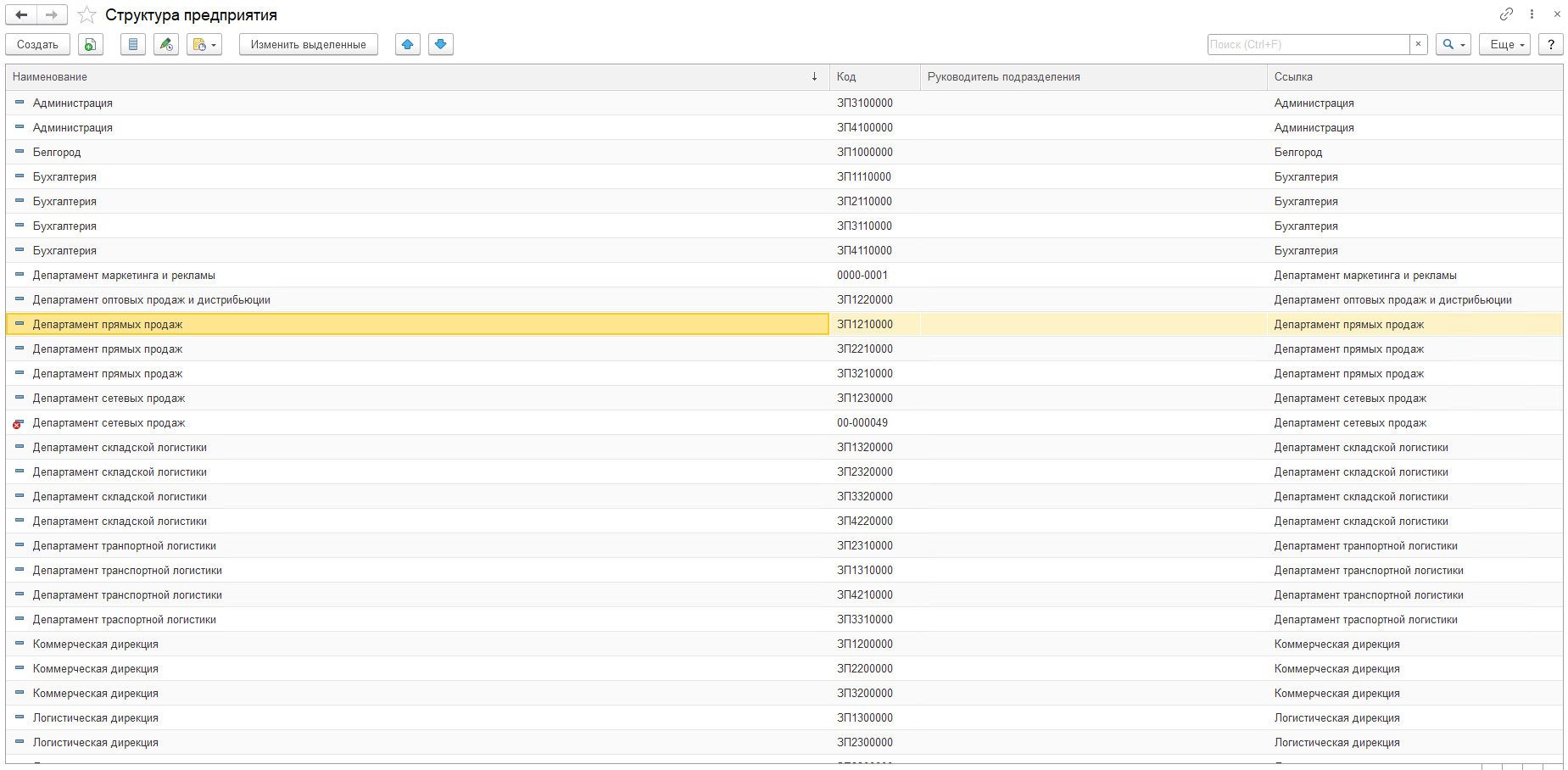
Task: Expand the search magnifier dropdown
Action: click(1453, 45)
